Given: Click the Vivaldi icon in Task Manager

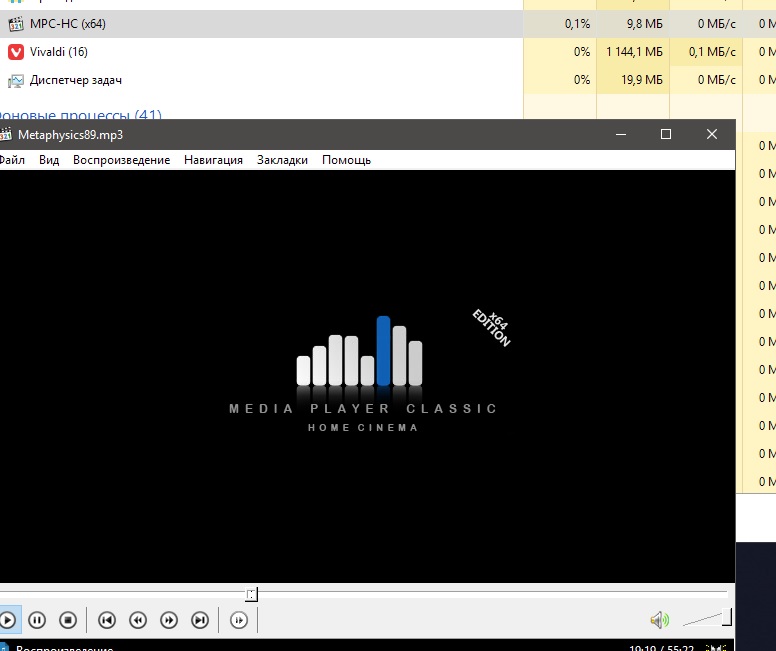Looking at the screenshot, I should pos(16,52).
